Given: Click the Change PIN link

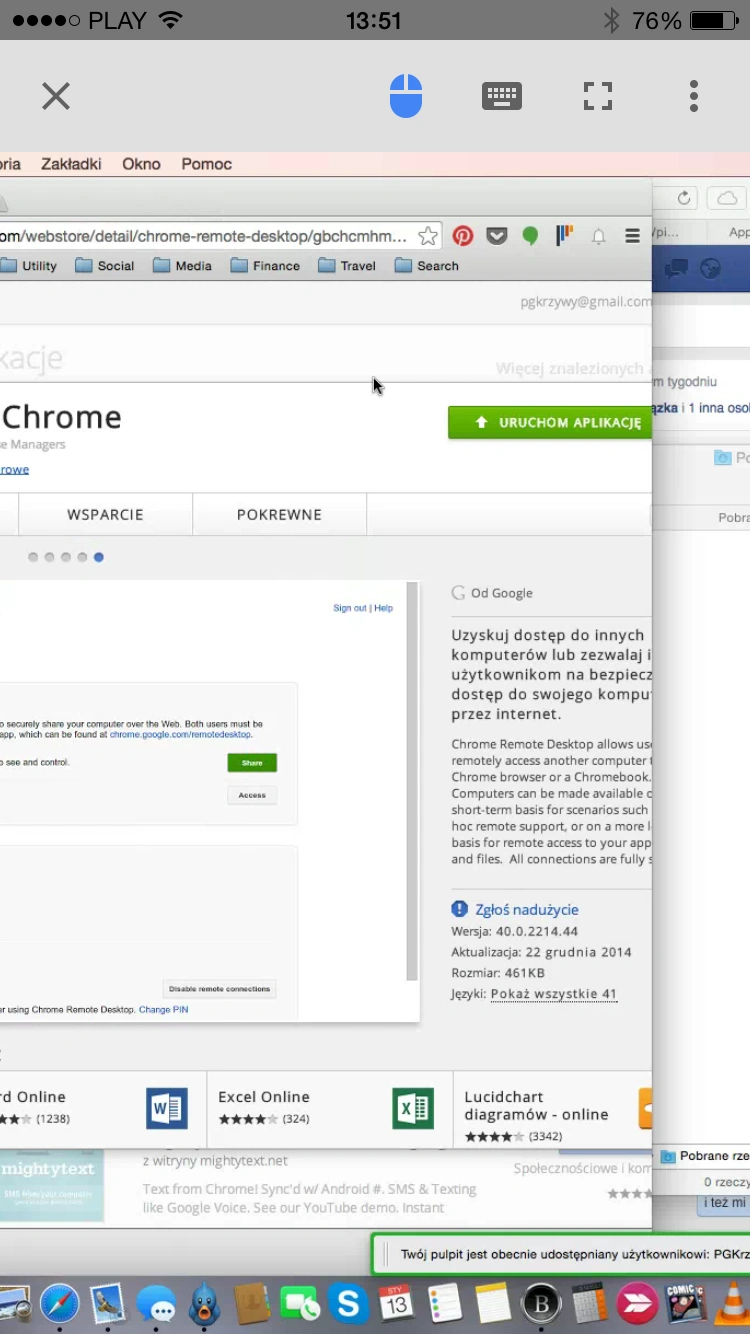Looking at the screenshot, I should coord(163,1010).
